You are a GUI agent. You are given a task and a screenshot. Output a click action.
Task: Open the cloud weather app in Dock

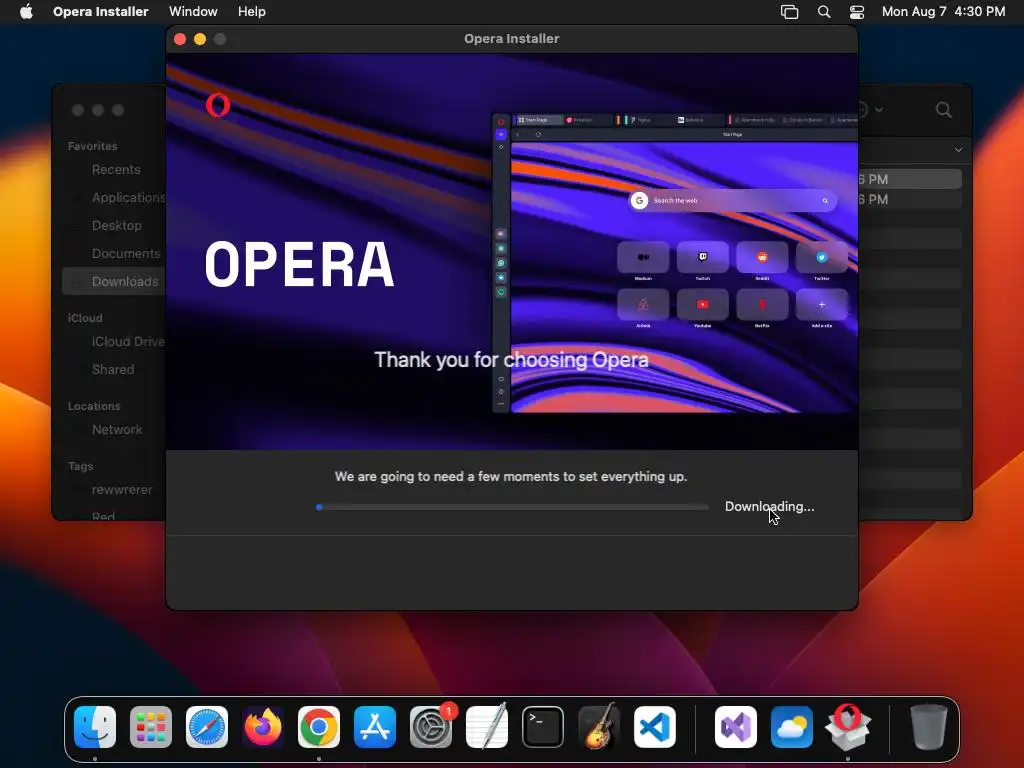pyautogui.click(x=792, y=727)
